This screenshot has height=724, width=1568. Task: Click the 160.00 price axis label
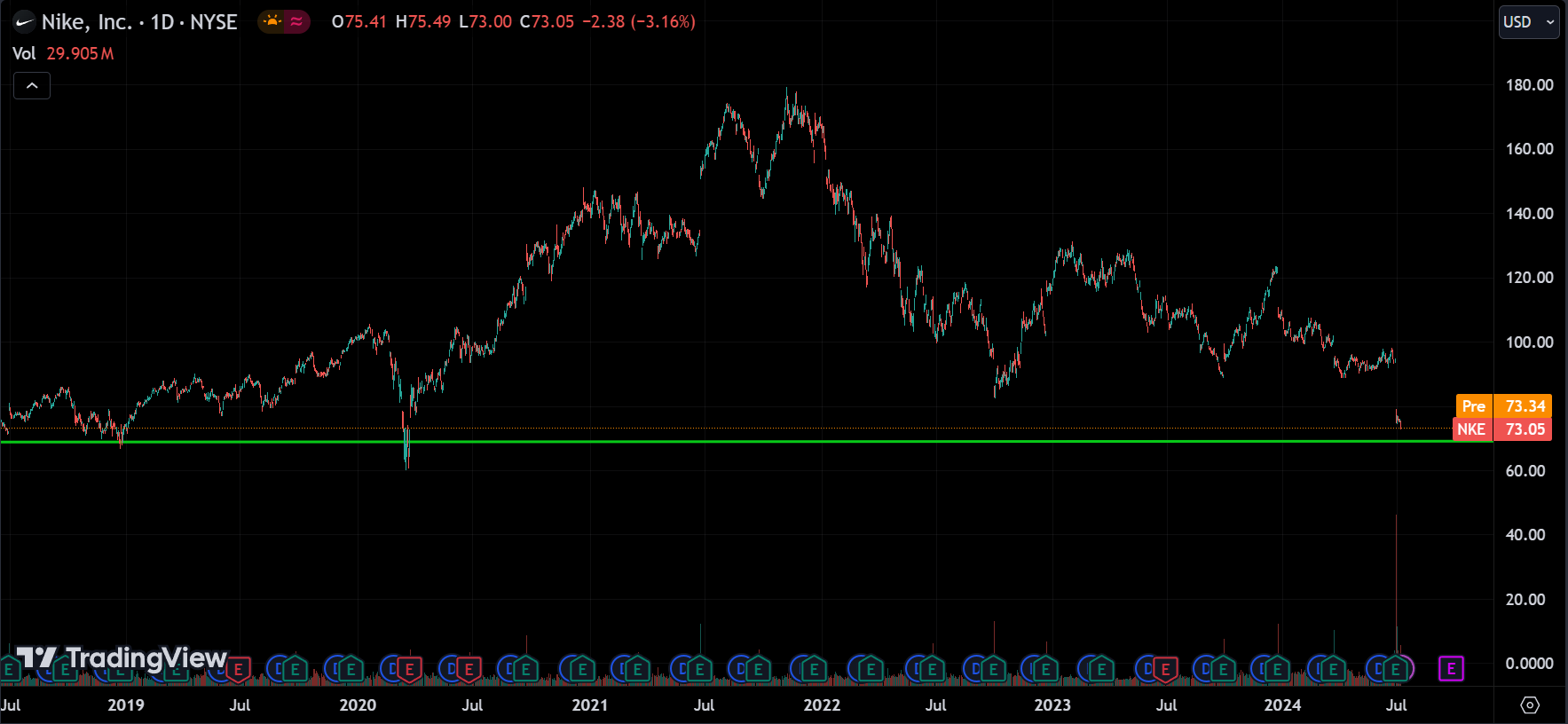1529,149
